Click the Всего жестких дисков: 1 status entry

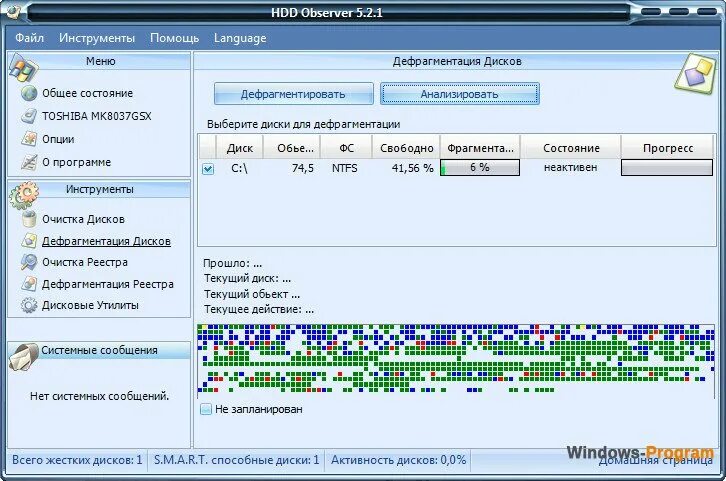point(77,460)
